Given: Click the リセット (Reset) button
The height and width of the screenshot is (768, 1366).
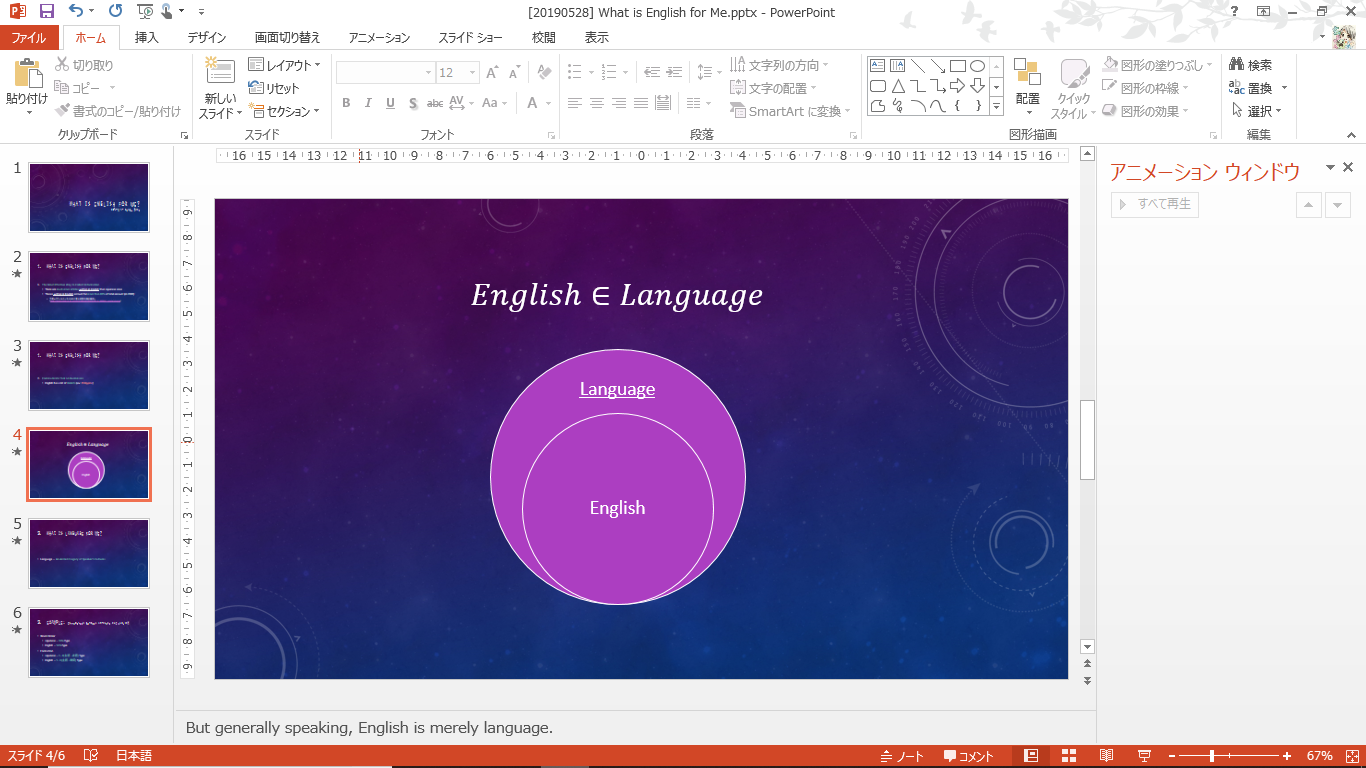Looking at the screenshot, I should click(x=275, y=88).
